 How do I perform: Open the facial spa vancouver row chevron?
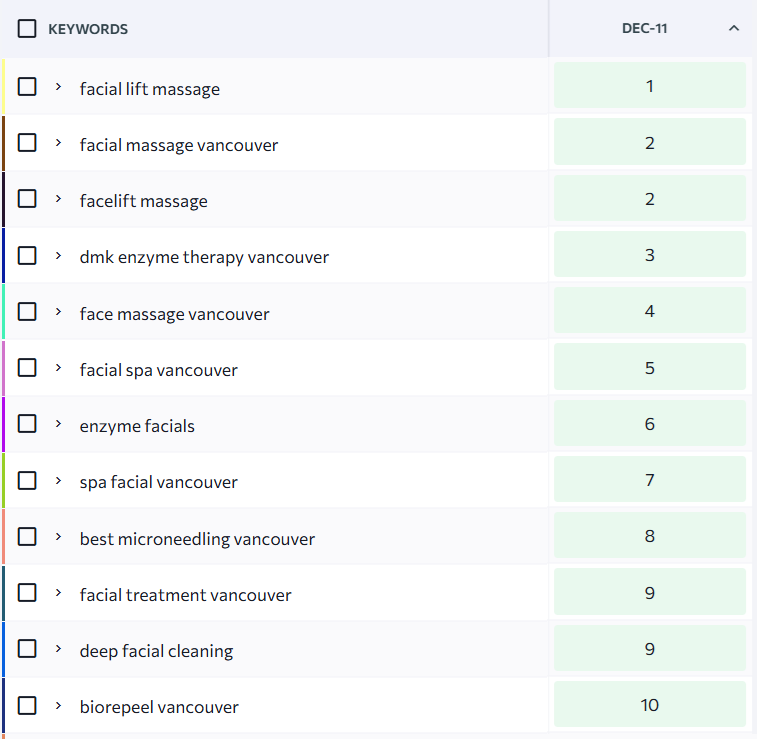click(x=59, y=369)
